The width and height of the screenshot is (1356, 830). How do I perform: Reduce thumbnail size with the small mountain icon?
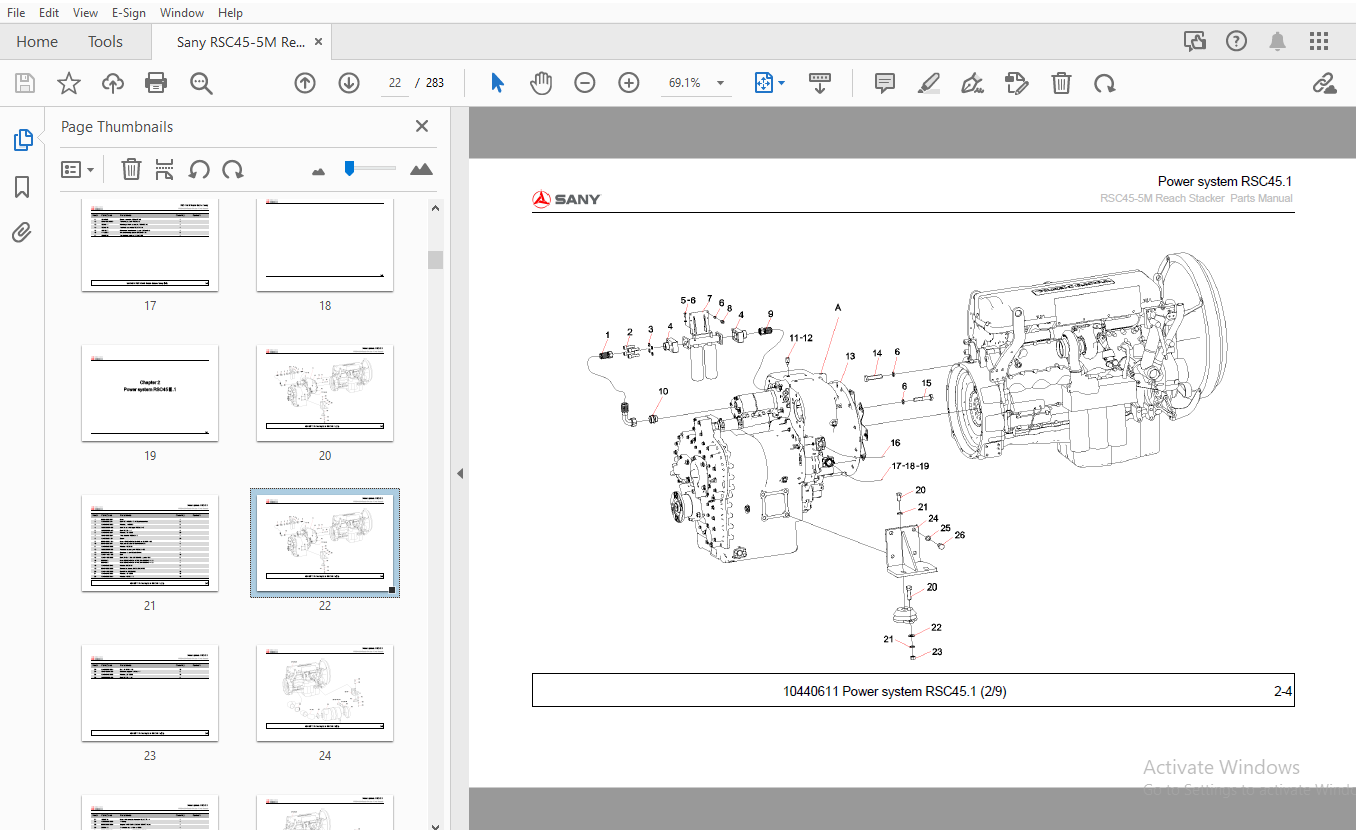click(318, 171)
